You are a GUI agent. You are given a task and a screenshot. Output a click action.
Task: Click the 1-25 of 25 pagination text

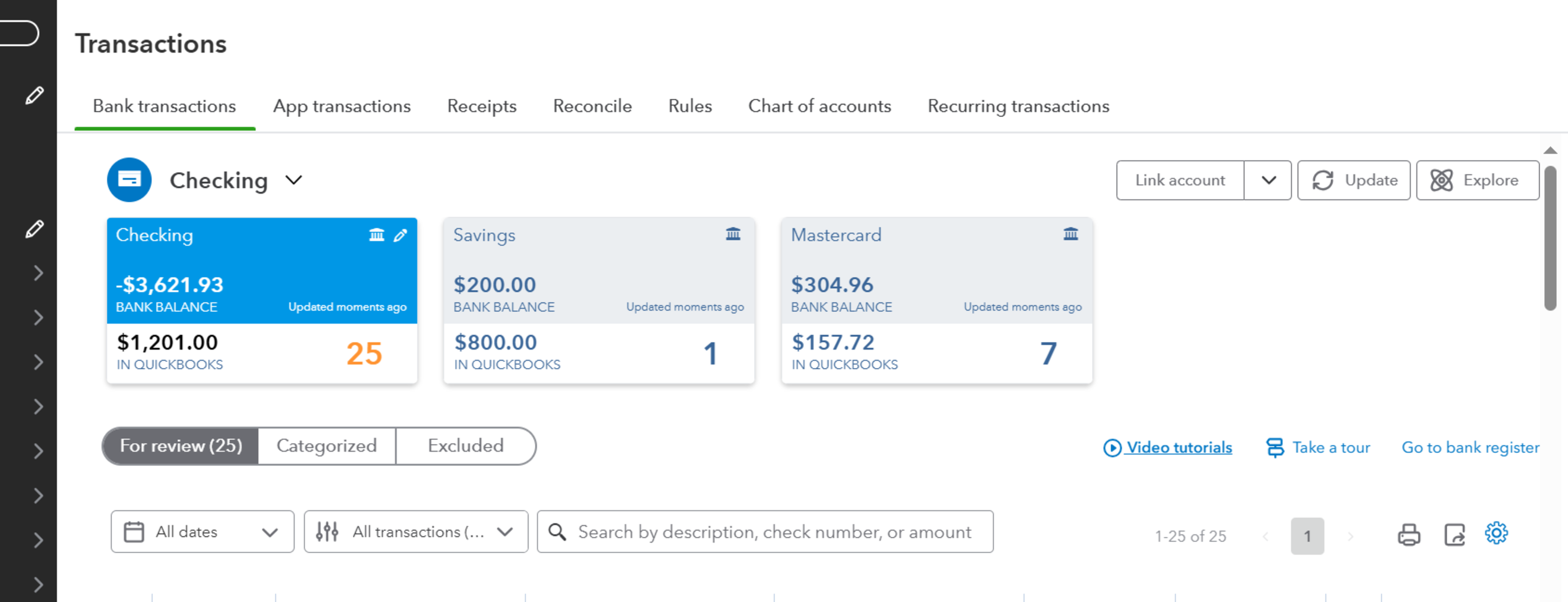point(1190,536)
